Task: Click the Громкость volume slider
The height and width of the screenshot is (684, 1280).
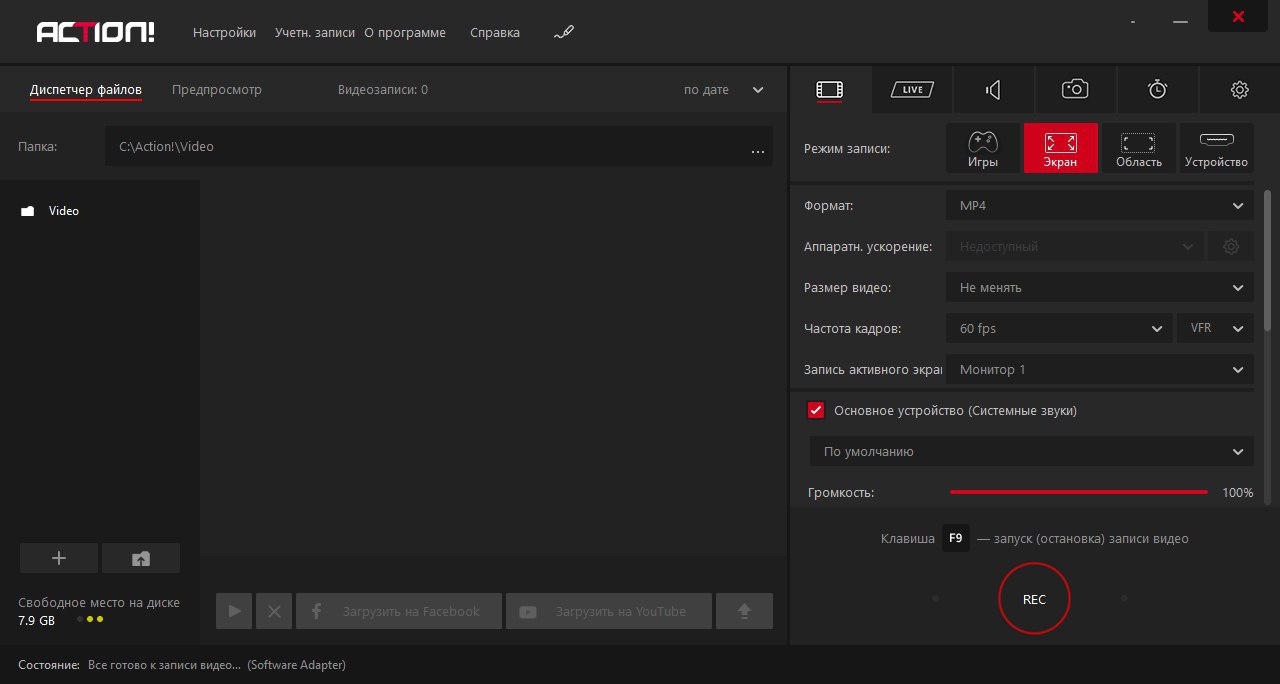Action: pyautogui.click(x=1078, y=492)
